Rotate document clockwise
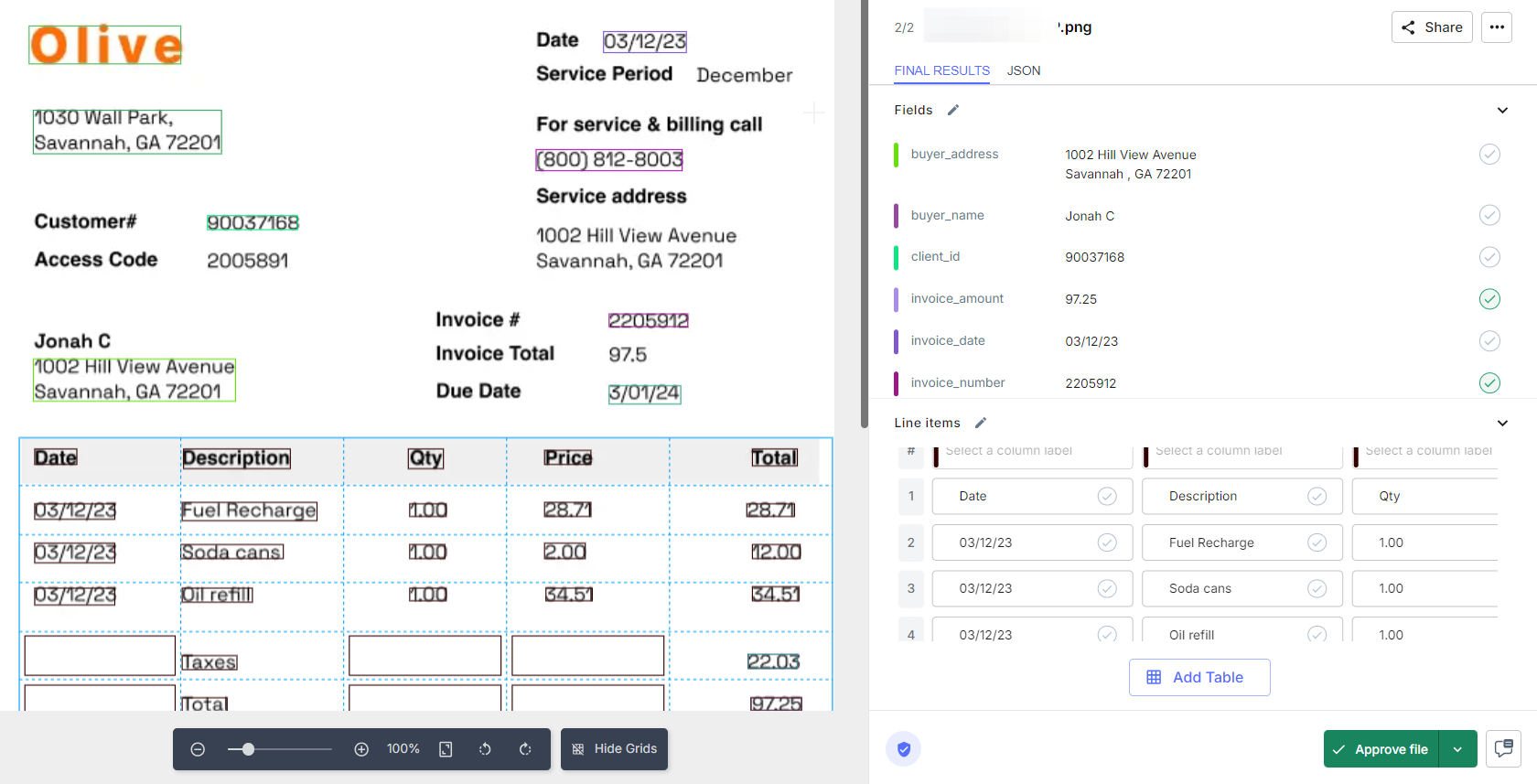 525,749
